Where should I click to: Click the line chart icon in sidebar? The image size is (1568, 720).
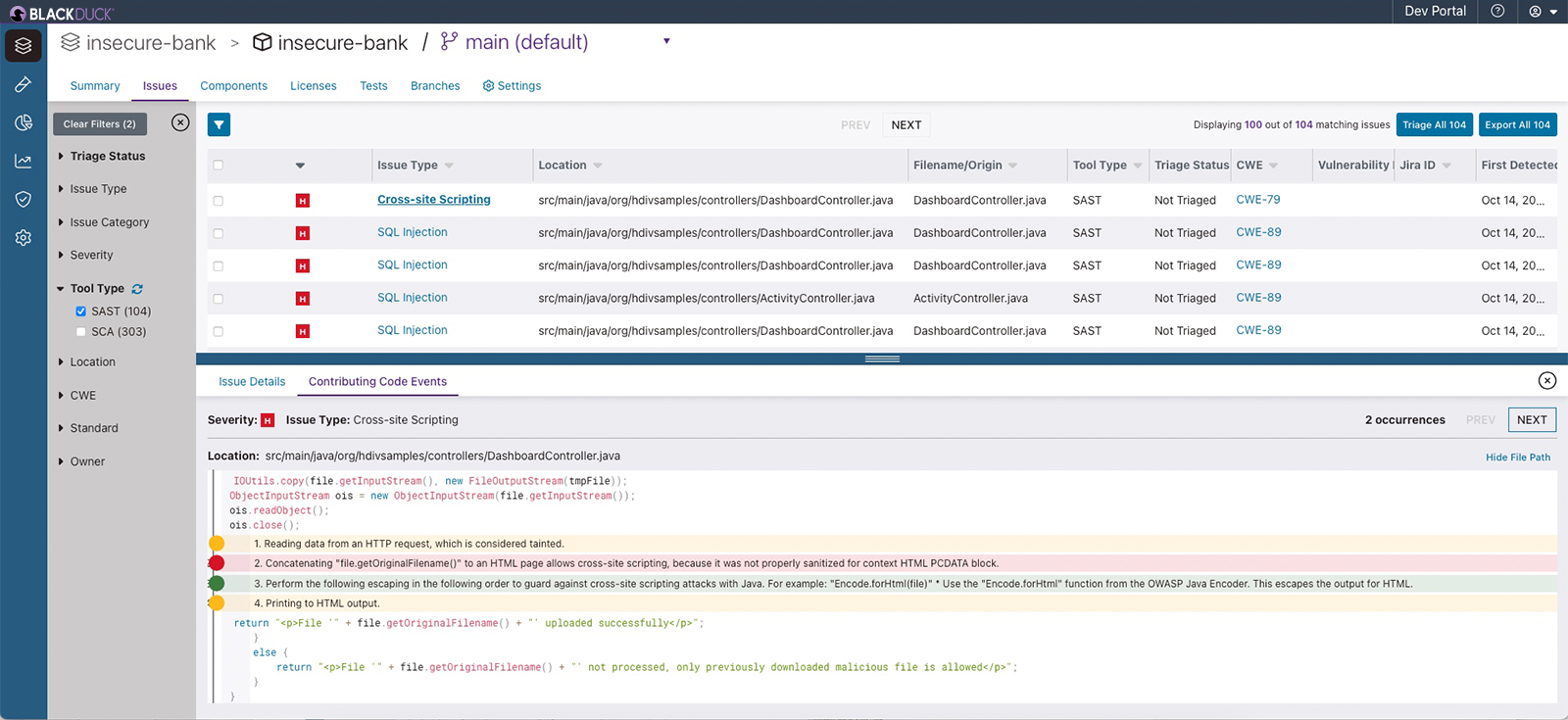click(24, 161)
